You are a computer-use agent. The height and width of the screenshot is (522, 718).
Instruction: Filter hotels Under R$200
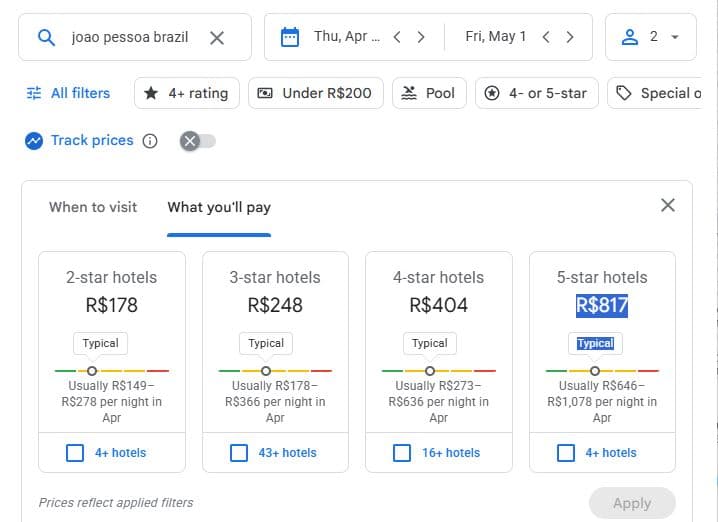coord(315,93)
